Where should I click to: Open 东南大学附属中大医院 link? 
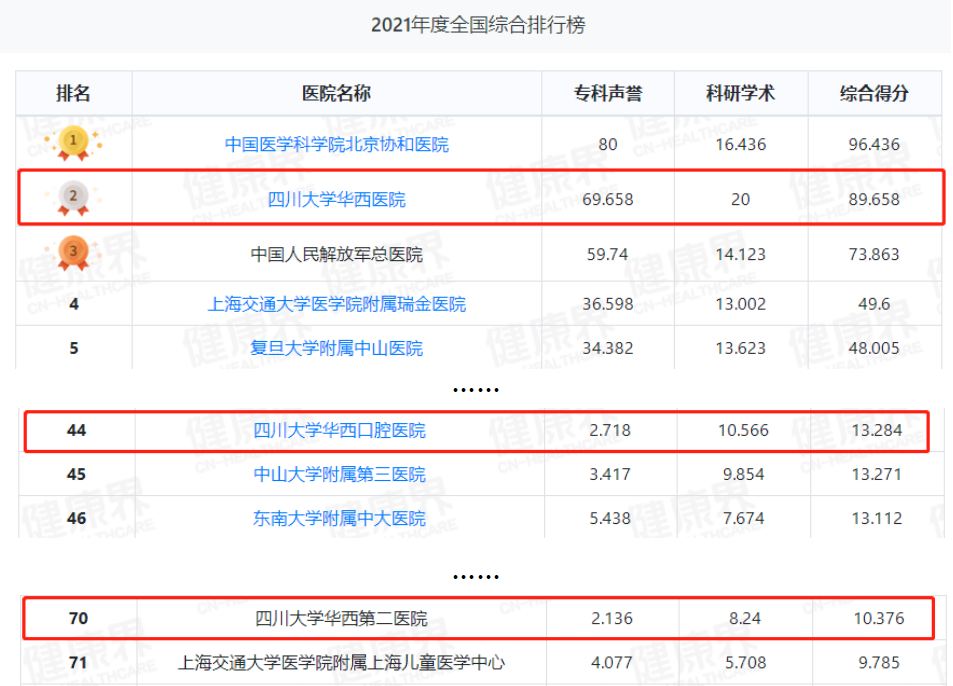339,518
